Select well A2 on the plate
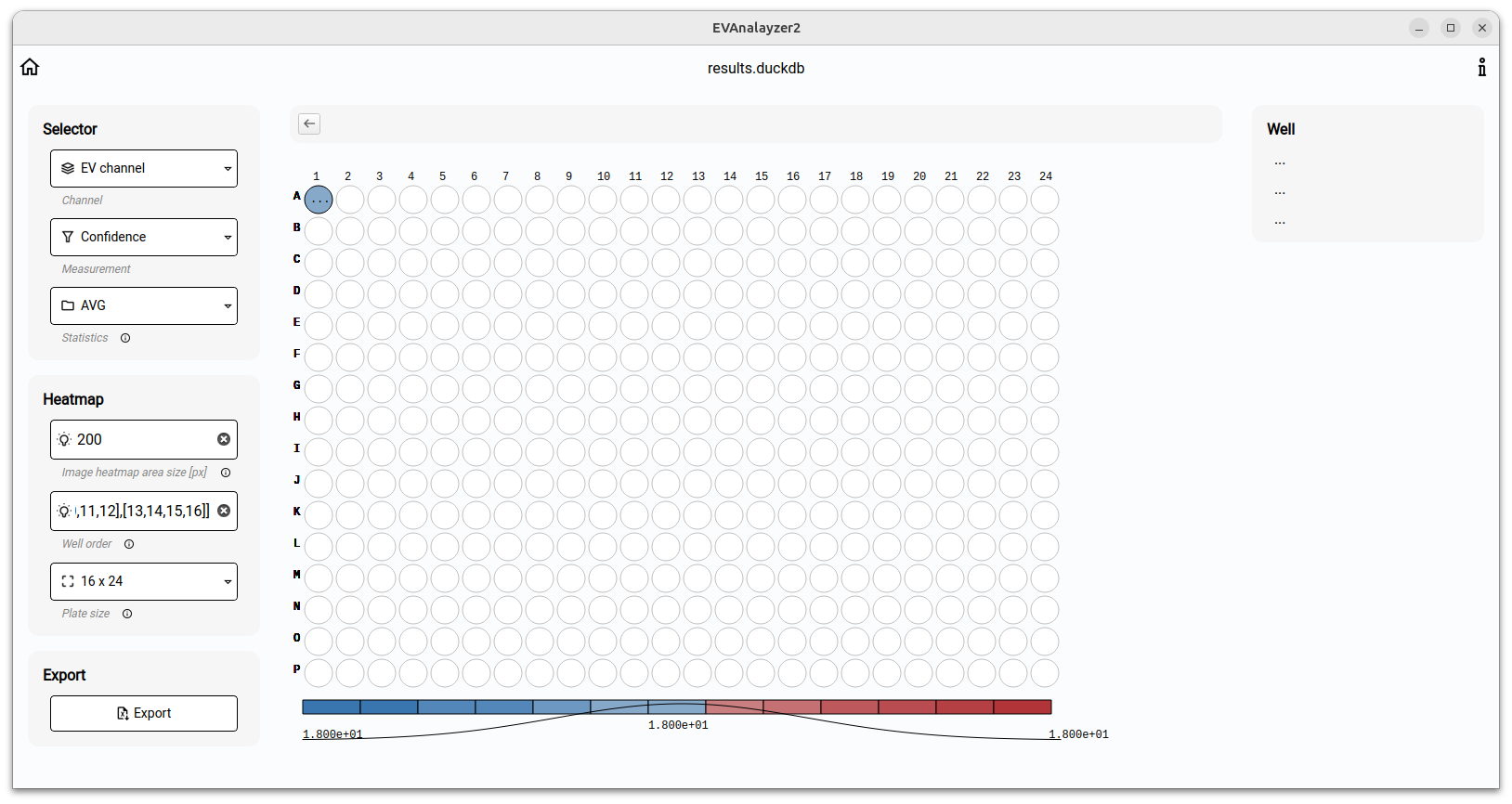1512x804 pixels. click(350, 200)
